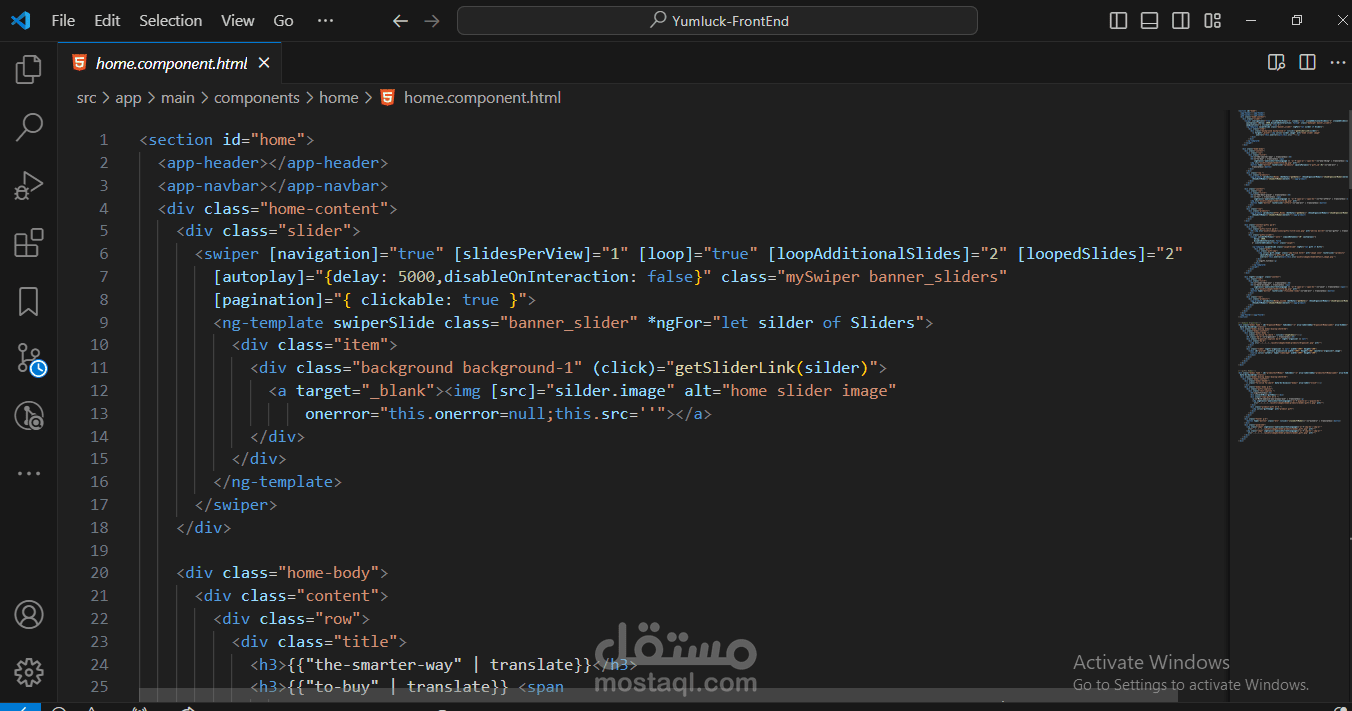Click the main breadcrumb segment
Screen dimensions: 1352x711
click(x=178, y=97)
